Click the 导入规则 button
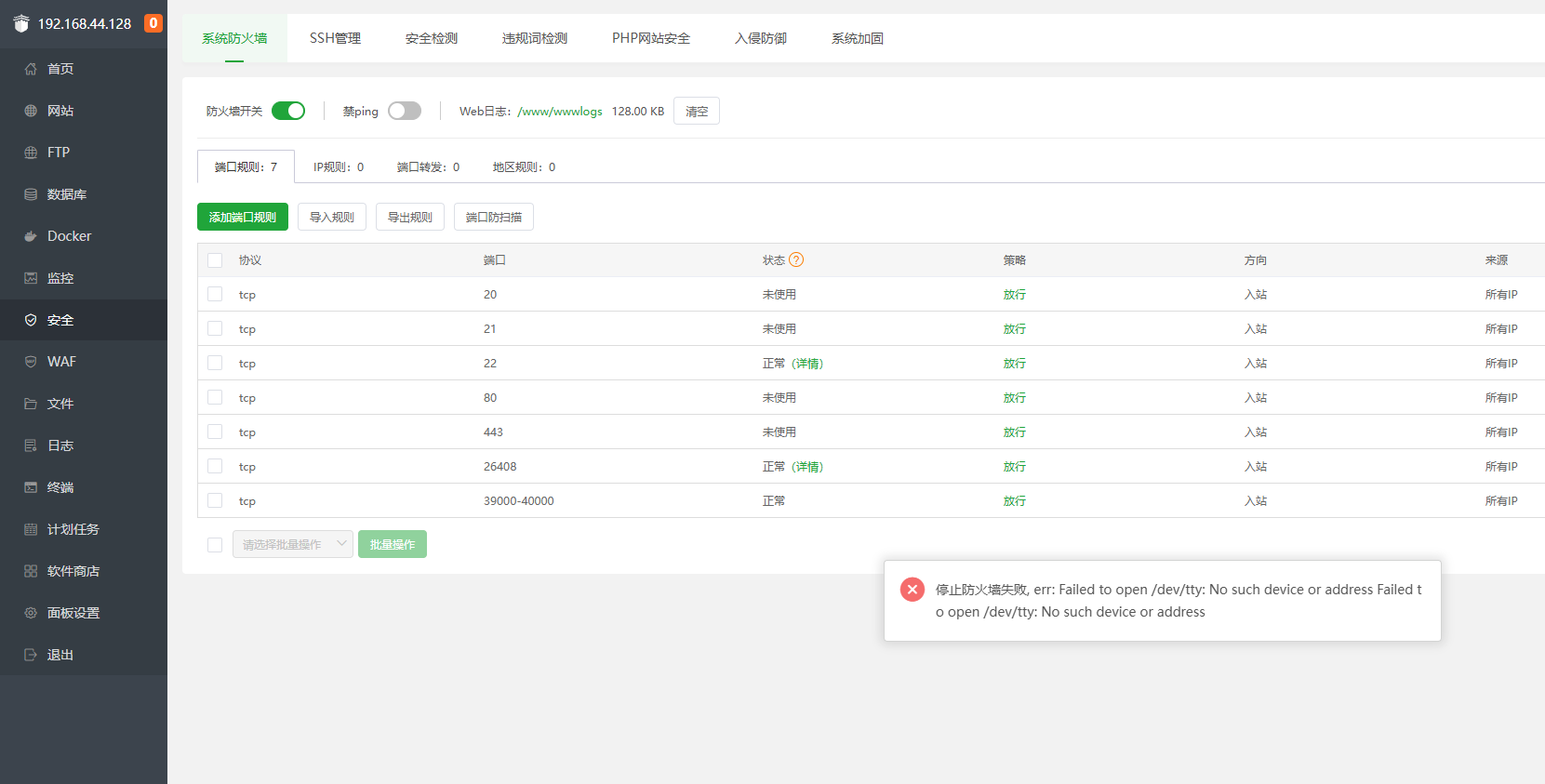 pos(332,217)
